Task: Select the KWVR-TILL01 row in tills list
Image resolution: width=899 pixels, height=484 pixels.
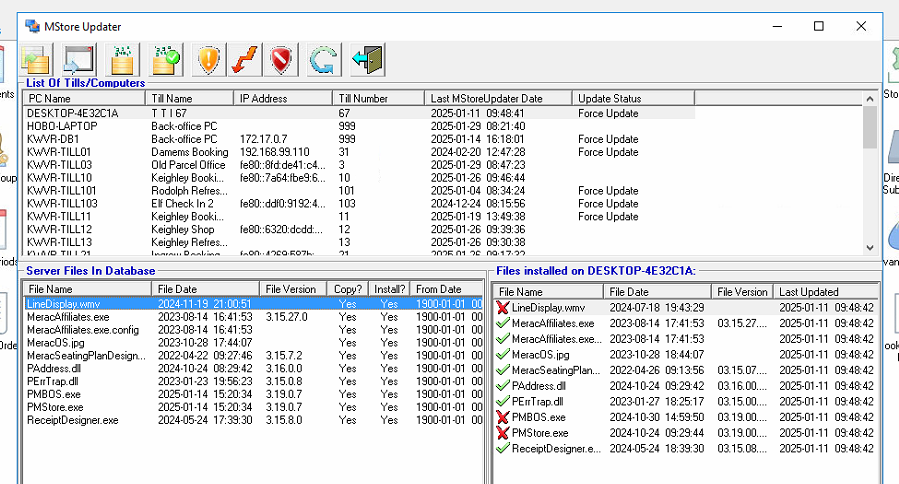Action: coord(60,152)
